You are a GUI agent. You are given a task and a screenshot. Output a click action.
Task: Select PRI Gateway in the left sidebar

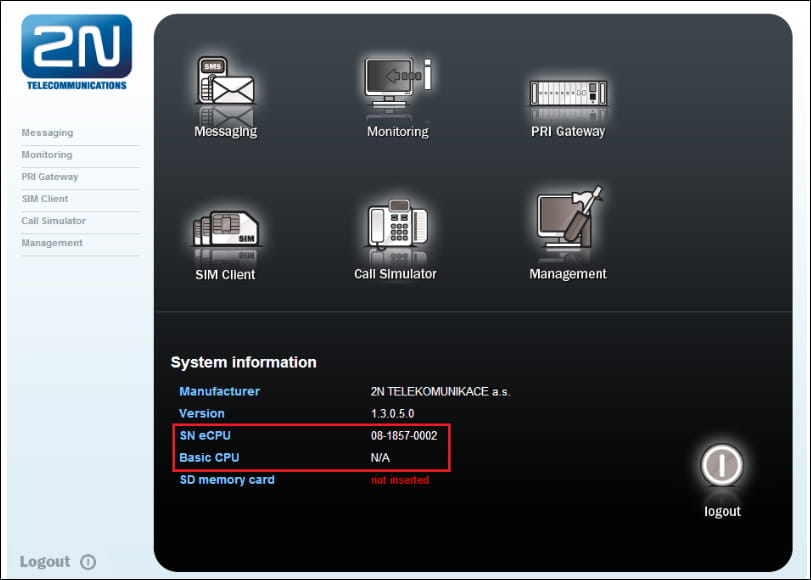[x=50, y=177]
